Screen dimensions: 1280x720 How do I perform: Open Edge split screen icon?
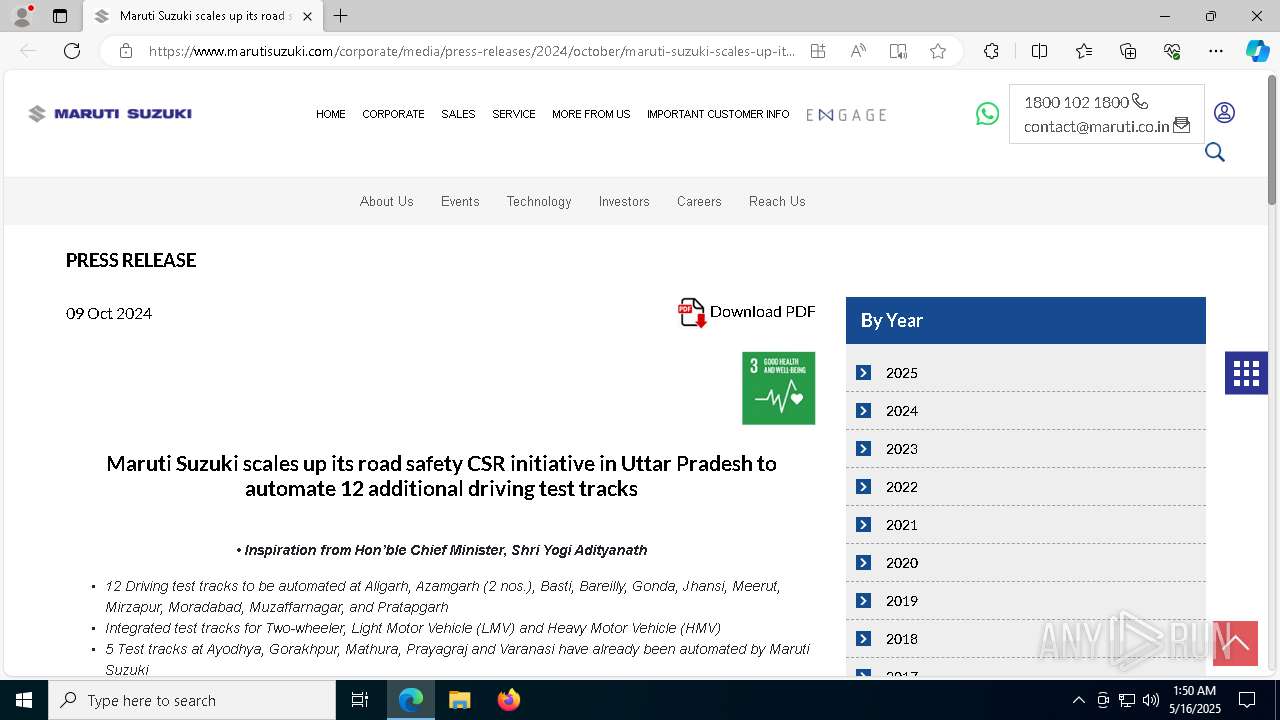pos(1039,51)
